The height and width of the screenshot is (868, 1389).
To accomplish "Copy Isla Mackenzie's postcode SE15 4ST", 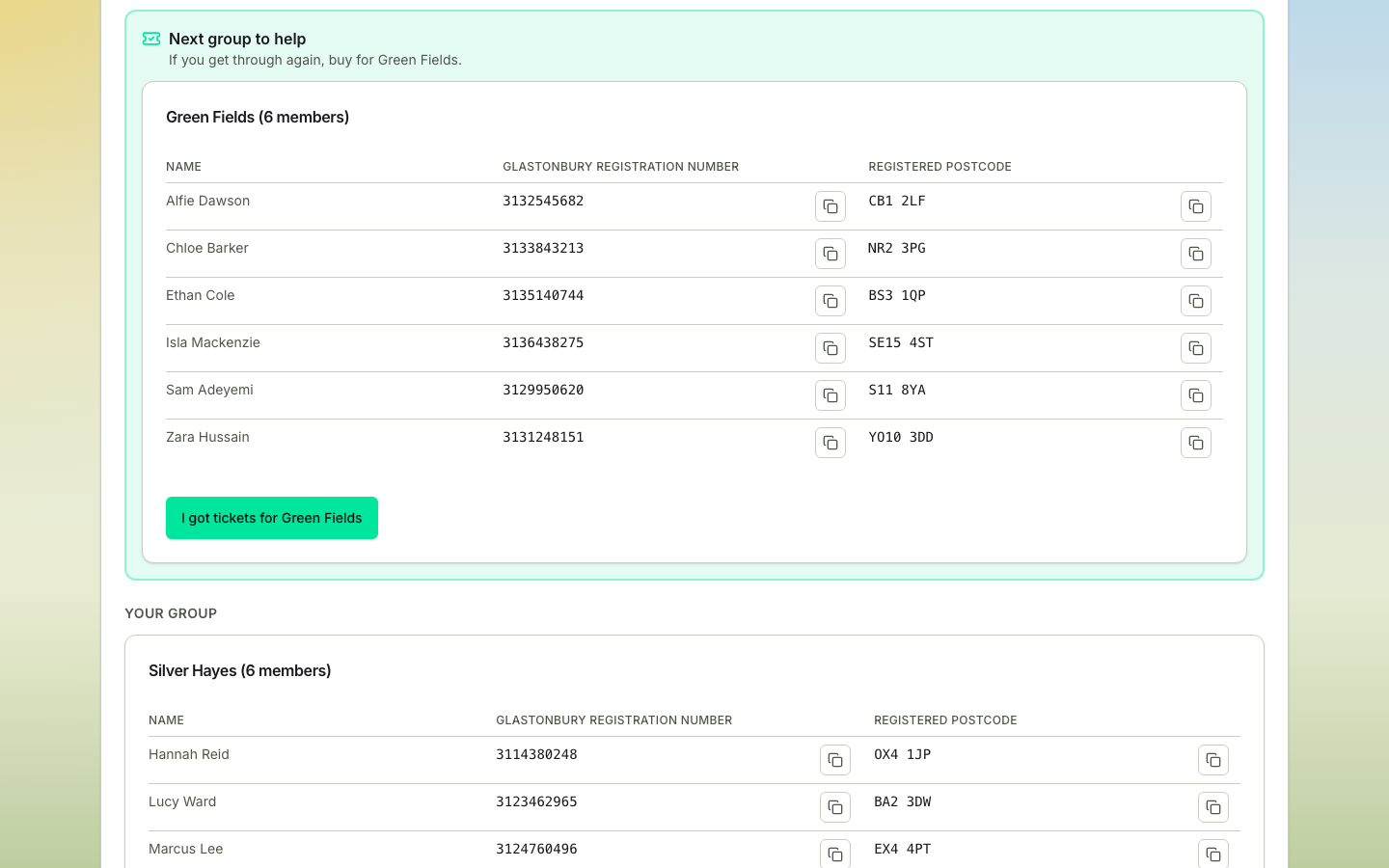I will click(x=1196, y=348).
